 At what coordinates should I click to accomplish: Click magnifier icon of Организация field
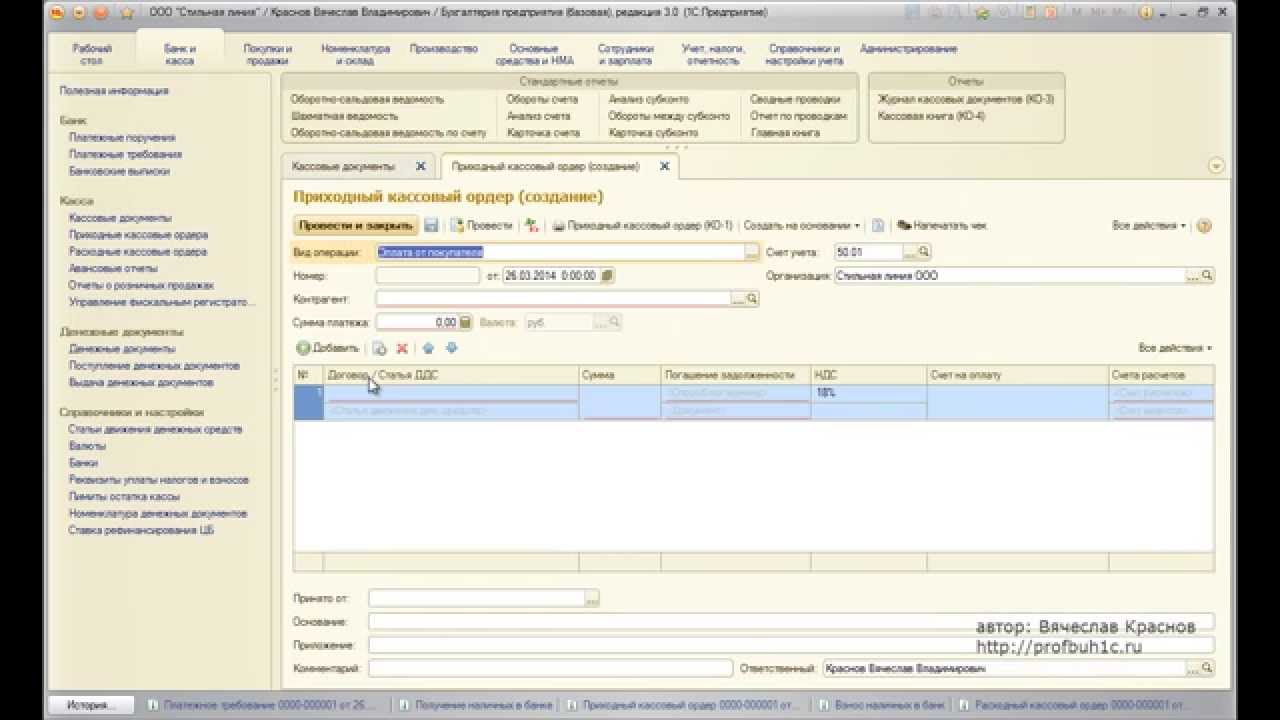[x=1207, y=276]
